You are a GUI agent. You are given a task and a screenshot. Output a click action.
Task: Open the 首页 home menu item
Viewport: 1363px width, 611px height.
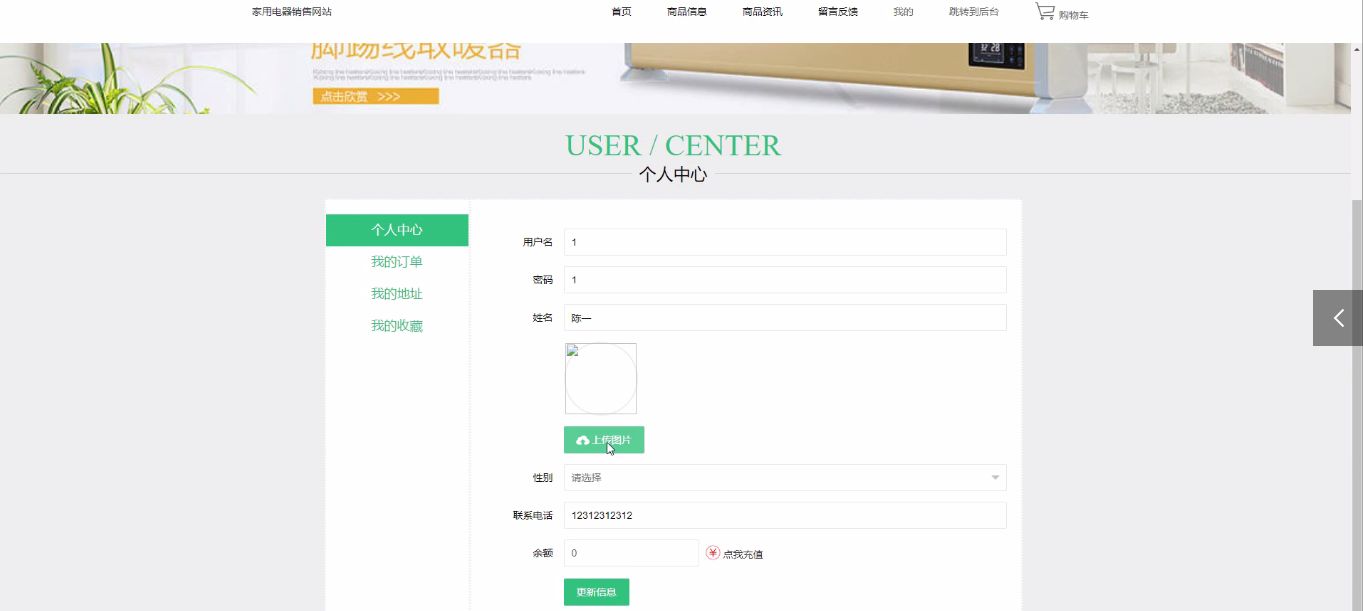tap(621, 12)
